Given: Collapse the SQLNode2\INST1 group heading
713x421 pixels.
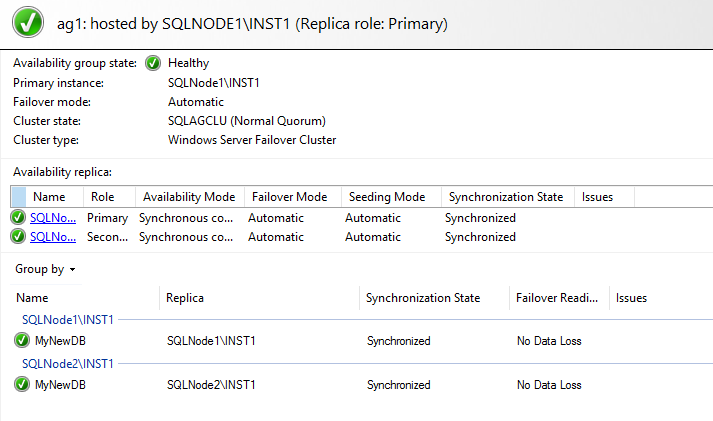Looking at the screenshot, I should (68, 363).
